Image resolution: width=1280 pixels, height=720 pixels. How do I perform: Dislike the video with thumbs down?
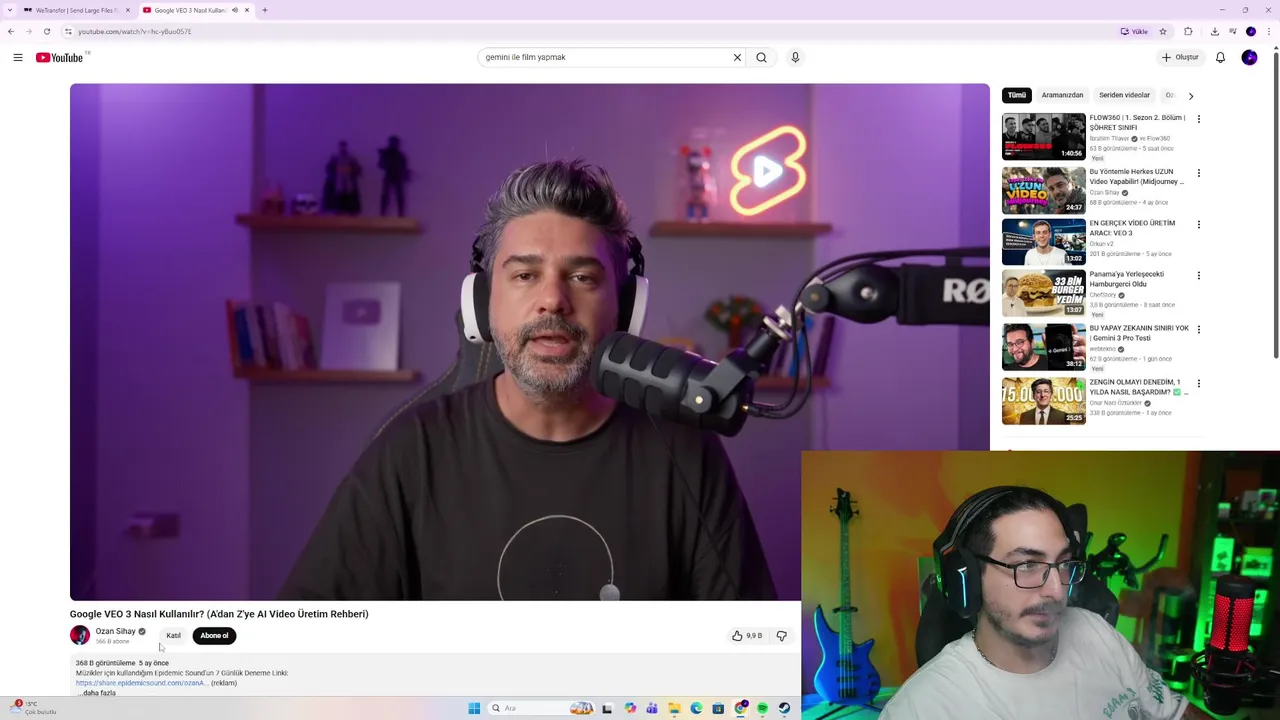click(781, 635)
